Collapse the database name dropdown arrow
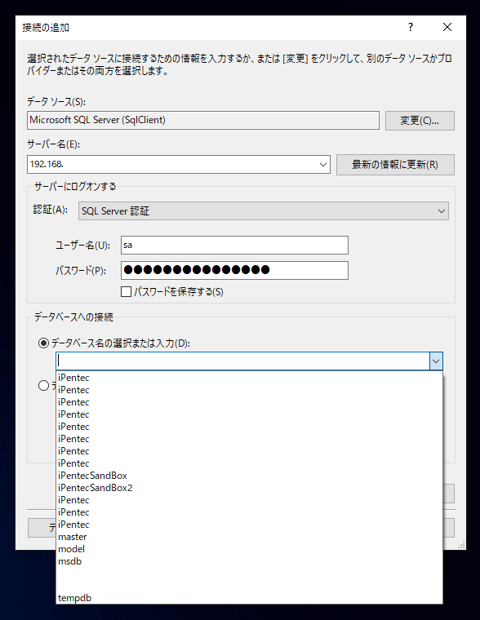Viewport: 480px width, 620px height. pos(436,361)
